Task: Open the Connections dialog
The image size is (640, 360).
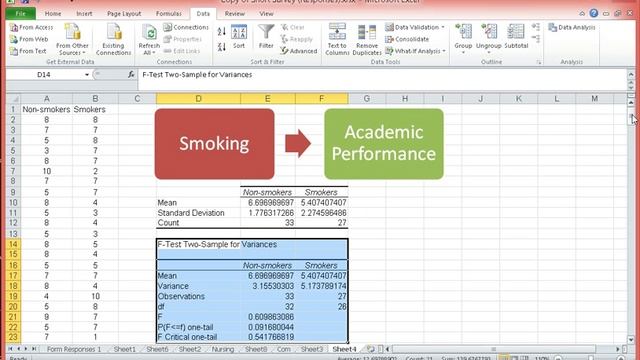Action: click(186, 27)
